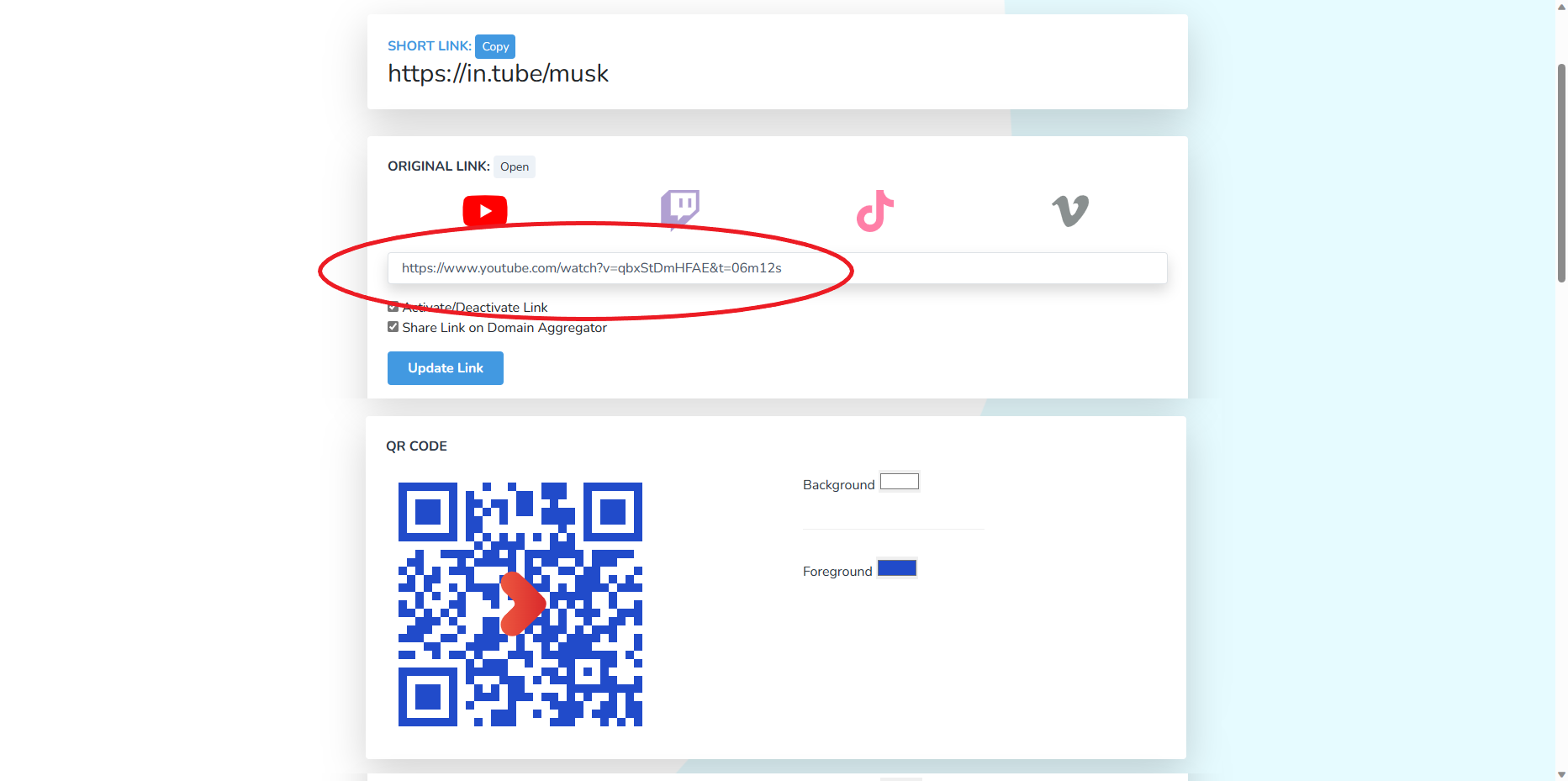The image size is (1568, 781).
Task: Open the QR Background color swatch
Action: 900,482
